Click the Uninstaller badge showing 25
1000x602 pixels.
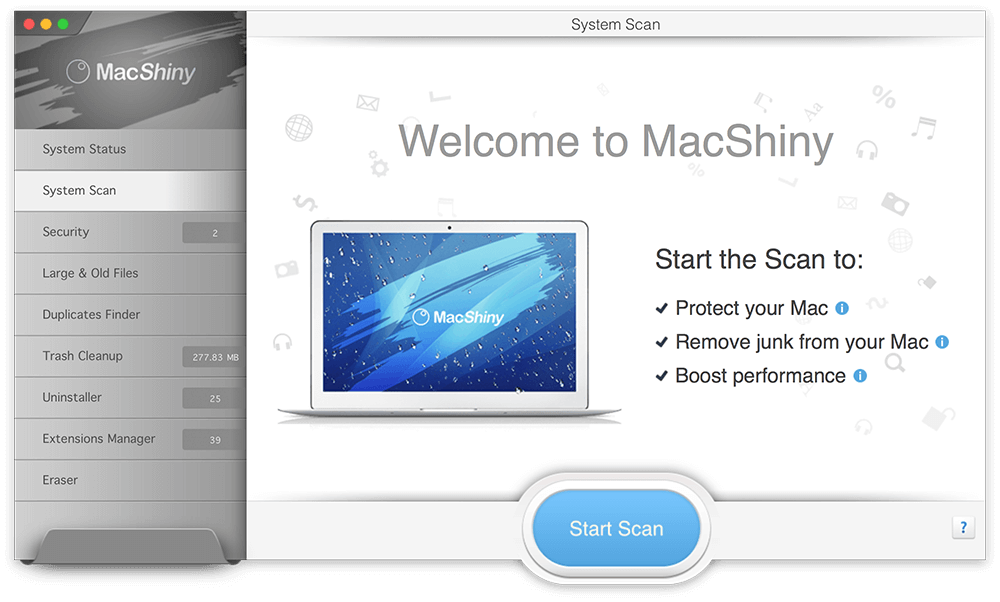(x=214, y=399)
